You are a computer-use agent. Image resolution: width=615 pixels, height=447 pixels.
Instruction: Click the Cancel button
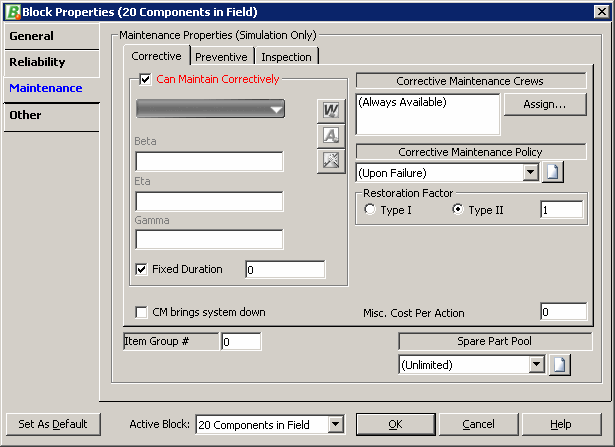[x=479, y=424]
